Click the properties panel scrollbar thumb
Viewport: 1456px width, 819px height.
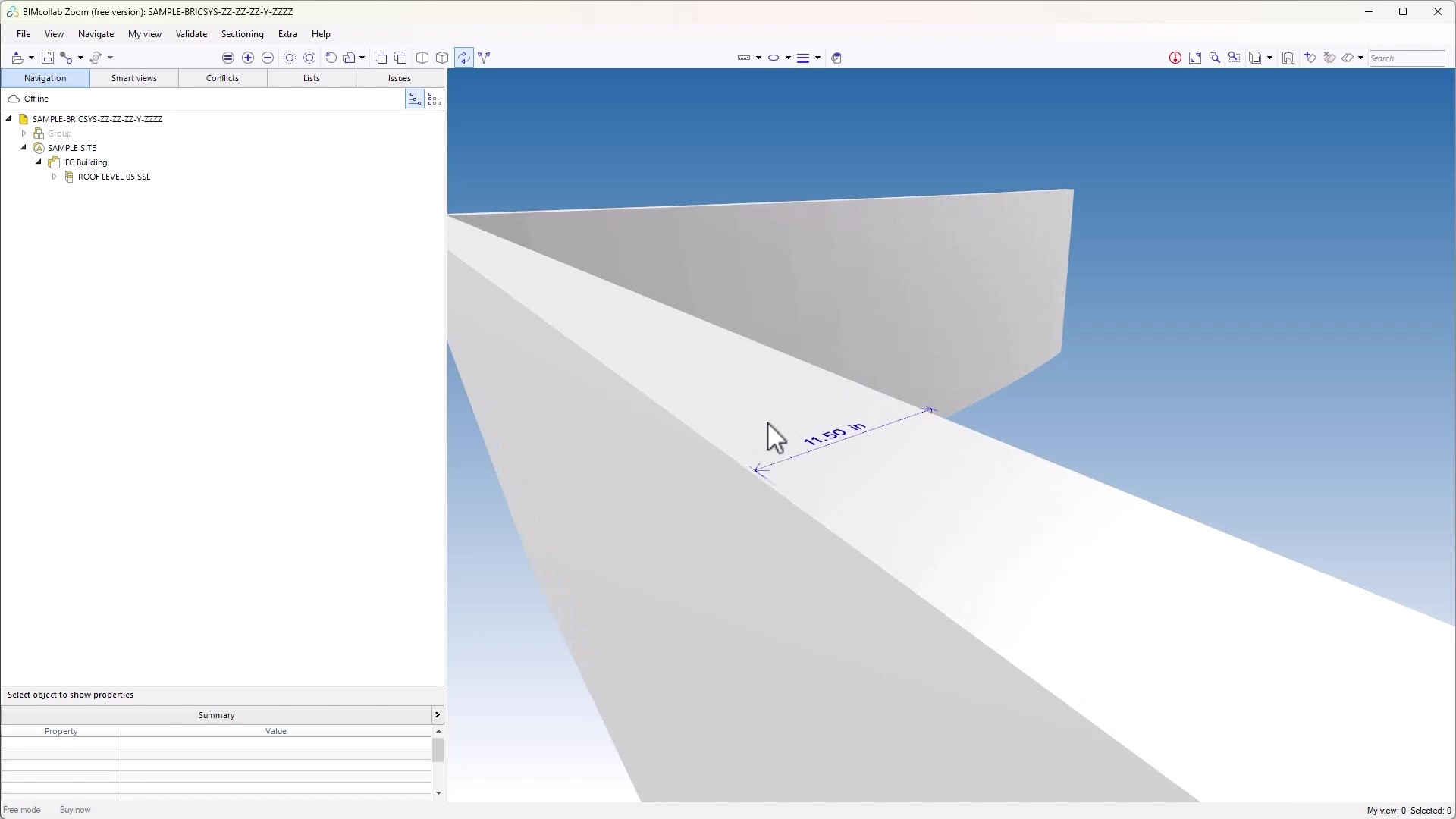tap(438, 750)
